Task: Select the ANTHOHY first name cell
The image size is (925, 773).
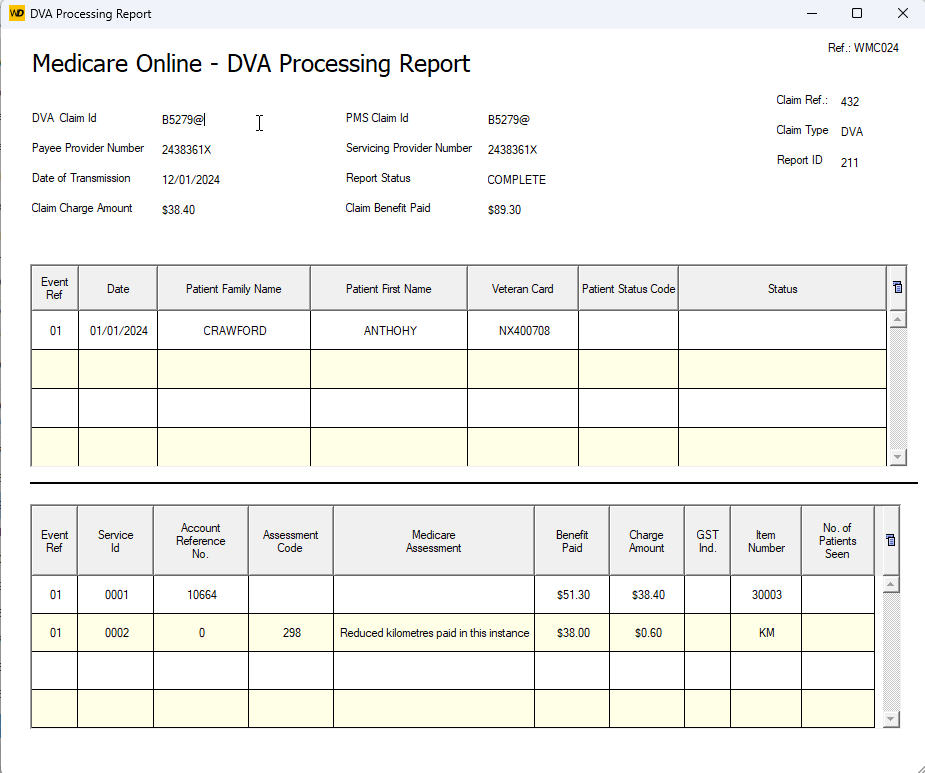Action: click(389, 330)
